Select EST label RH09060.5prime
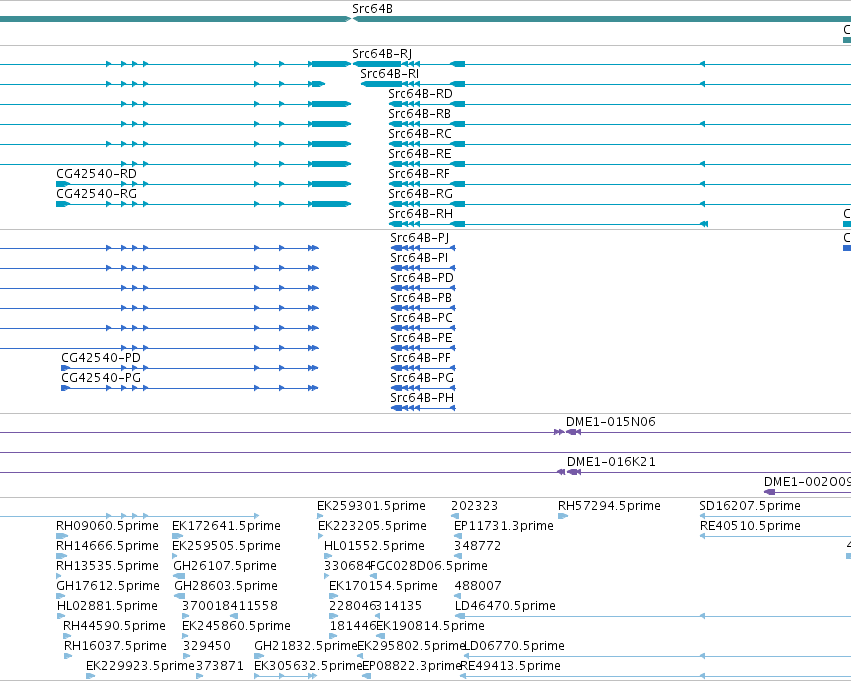 107,526
